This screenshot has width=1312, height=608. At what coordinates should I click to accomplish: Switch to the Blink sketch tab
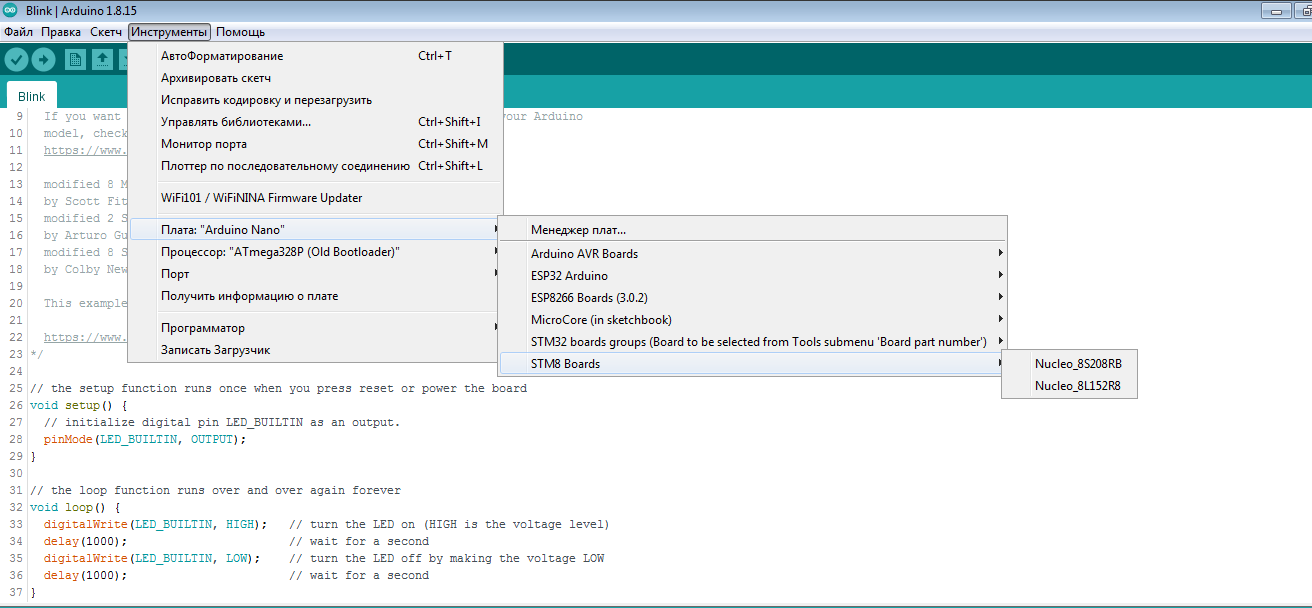(32, 97)
